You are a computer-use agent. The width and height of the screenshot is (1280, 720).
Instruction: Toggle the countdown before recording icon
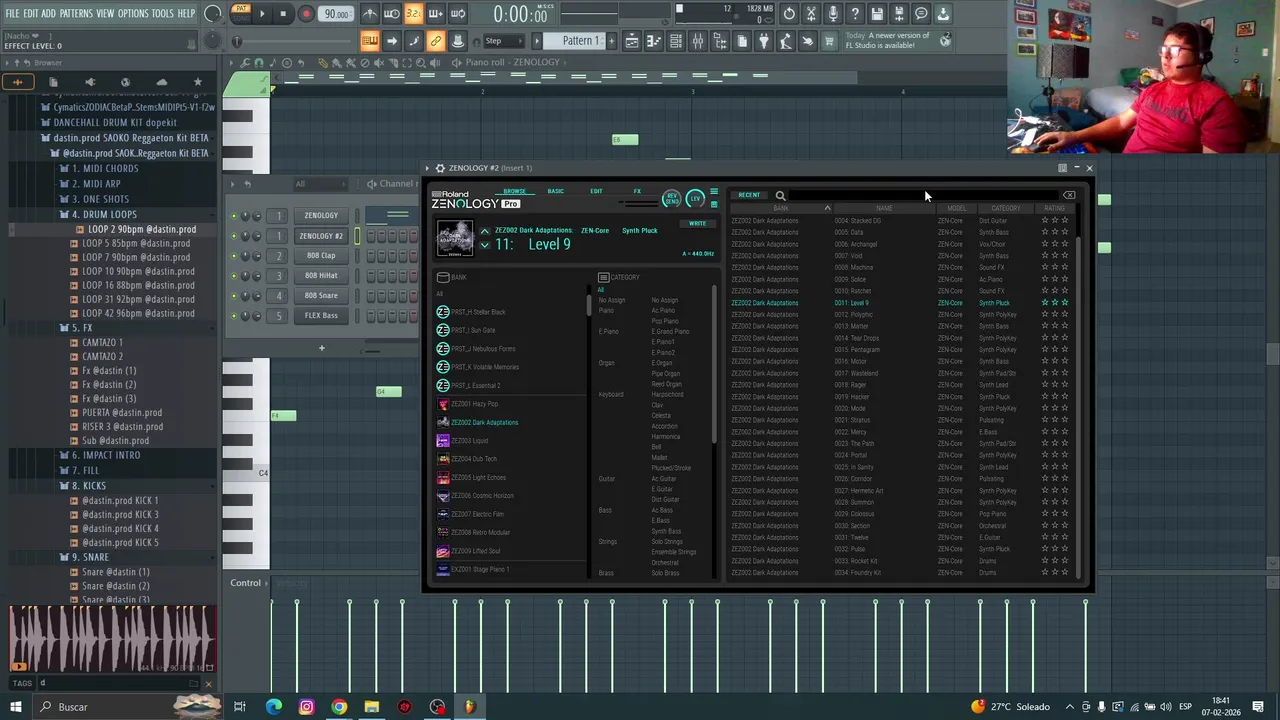point(413,14)
